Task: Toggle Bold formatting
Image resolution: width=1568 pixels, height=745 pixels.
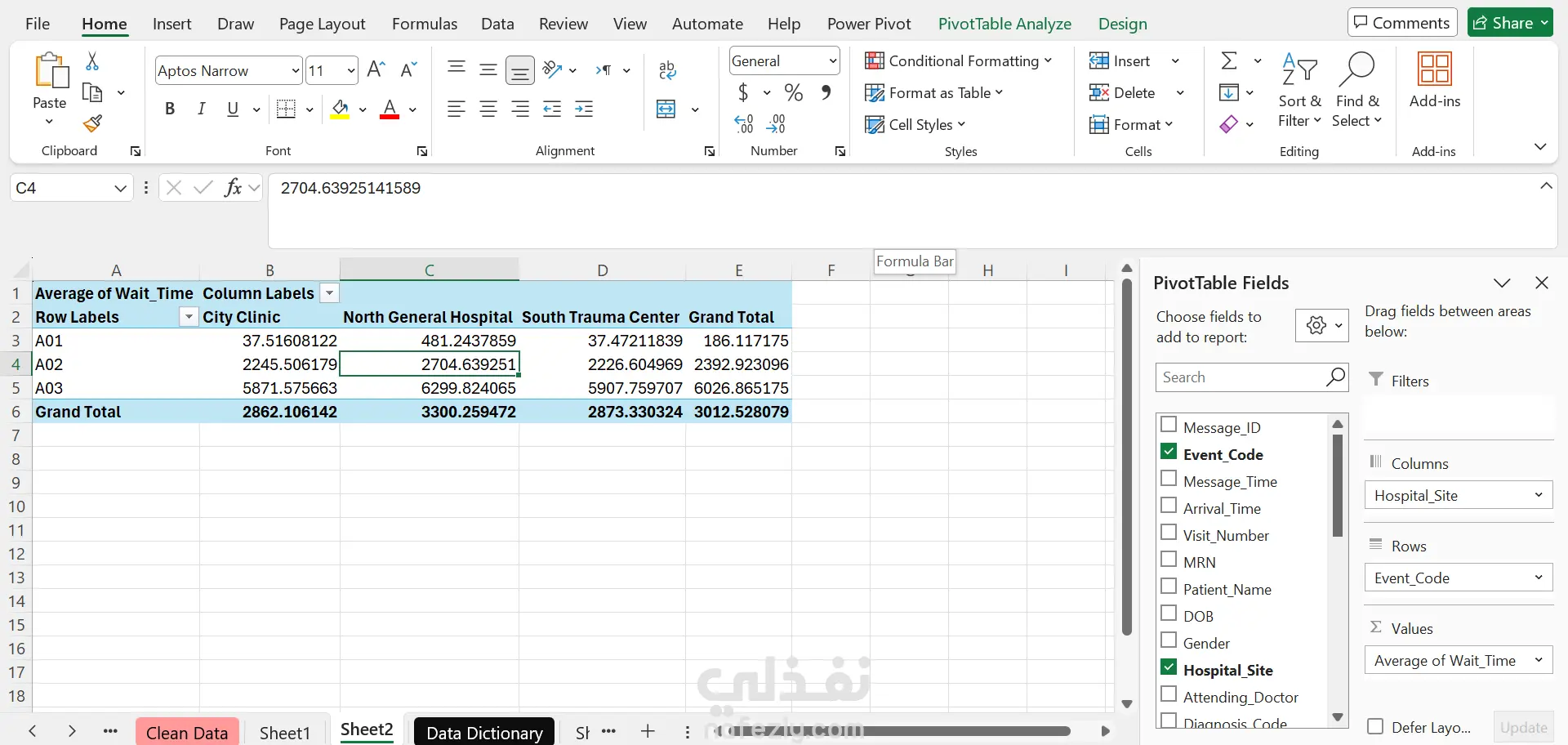Action: click(x=170, y=109)
